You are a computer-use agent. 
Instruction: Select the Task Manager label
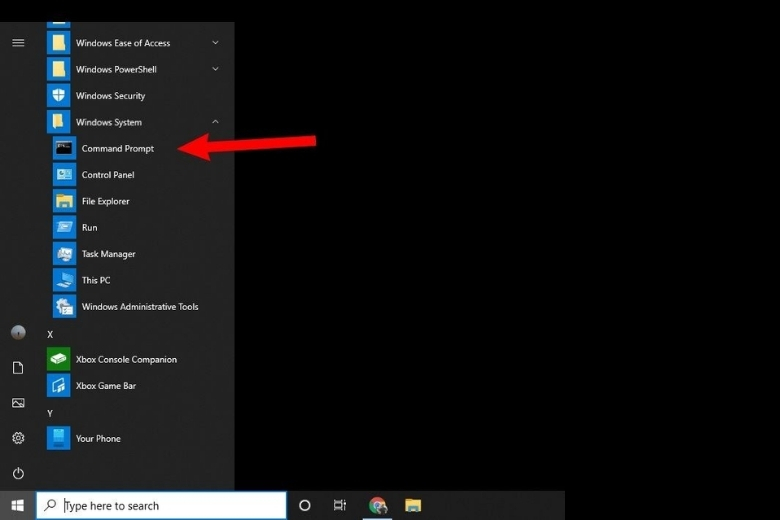coord(108,254)
